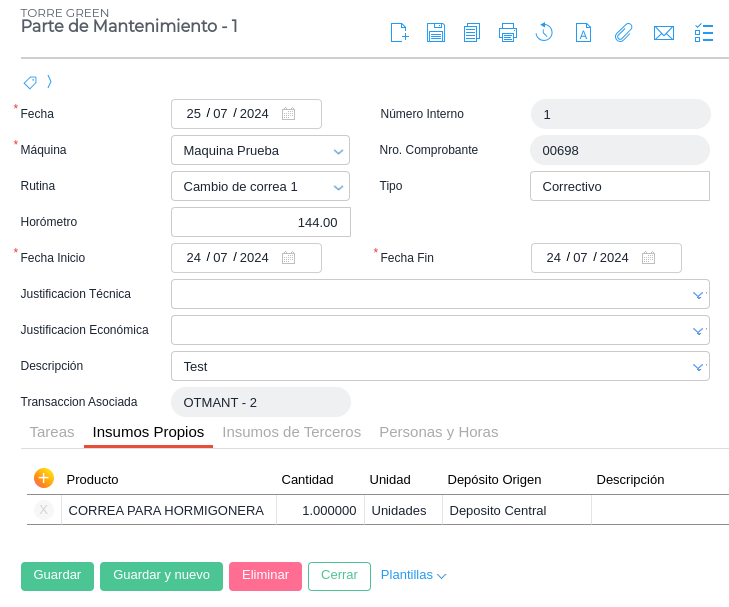Click the tag label icon

[x=30, y=82]
